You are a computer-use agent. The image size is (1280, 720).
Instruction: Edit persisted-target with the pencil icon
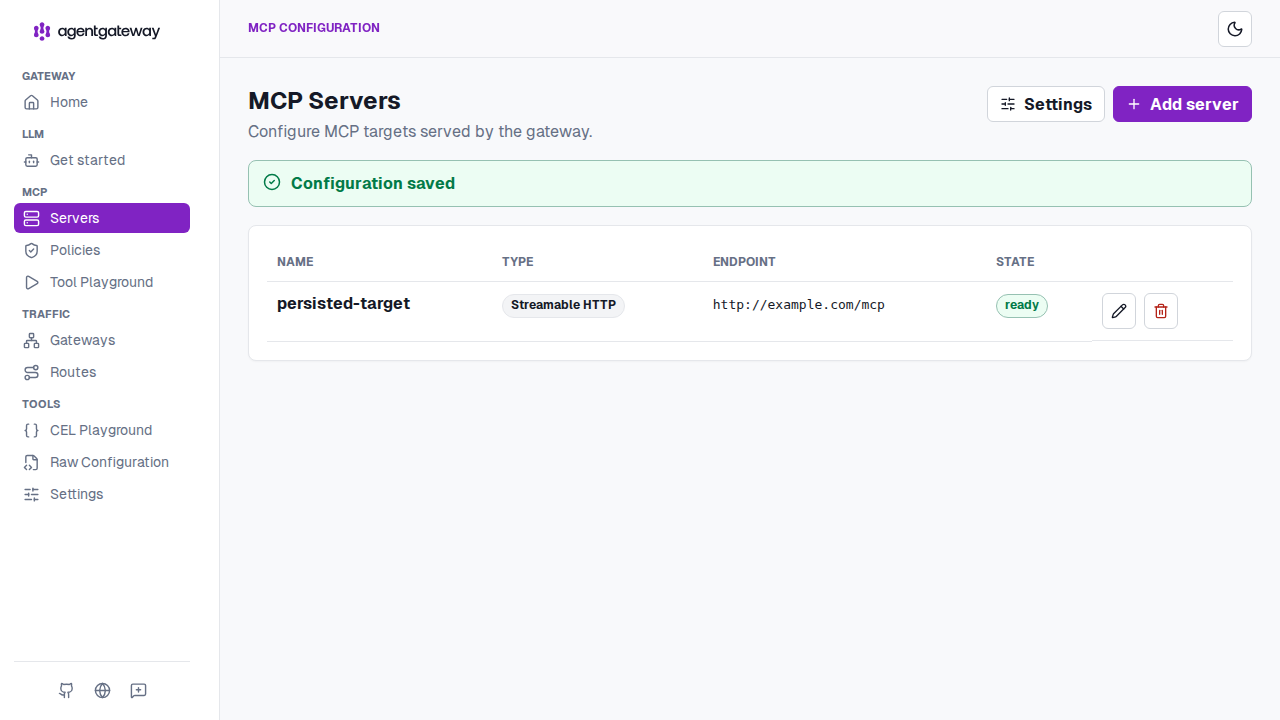click(x=1119, y=311)
